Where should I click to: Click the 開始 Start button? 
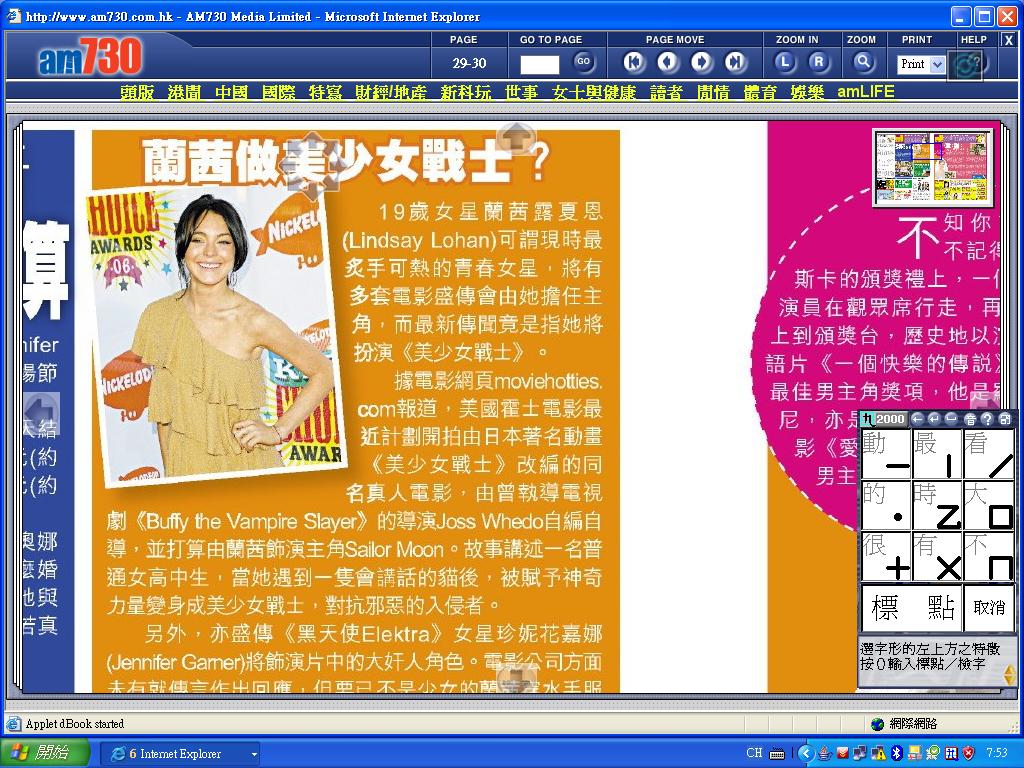pyautogui.click(x=44, y=753)
